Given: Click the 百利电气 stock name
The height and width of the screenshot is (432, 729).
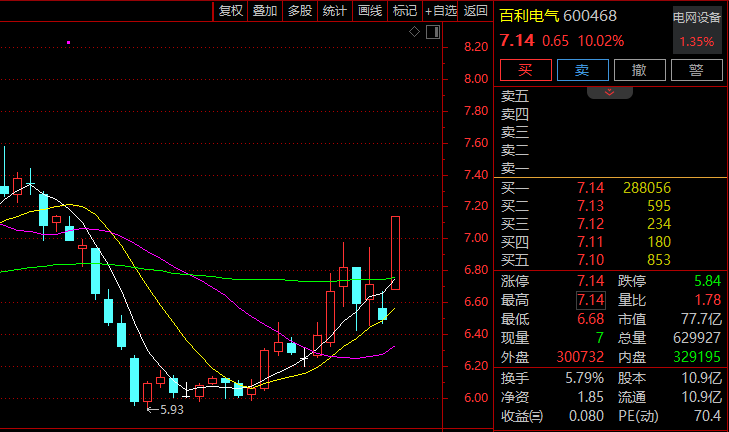Looking at the screenshot, I should 530,16.
